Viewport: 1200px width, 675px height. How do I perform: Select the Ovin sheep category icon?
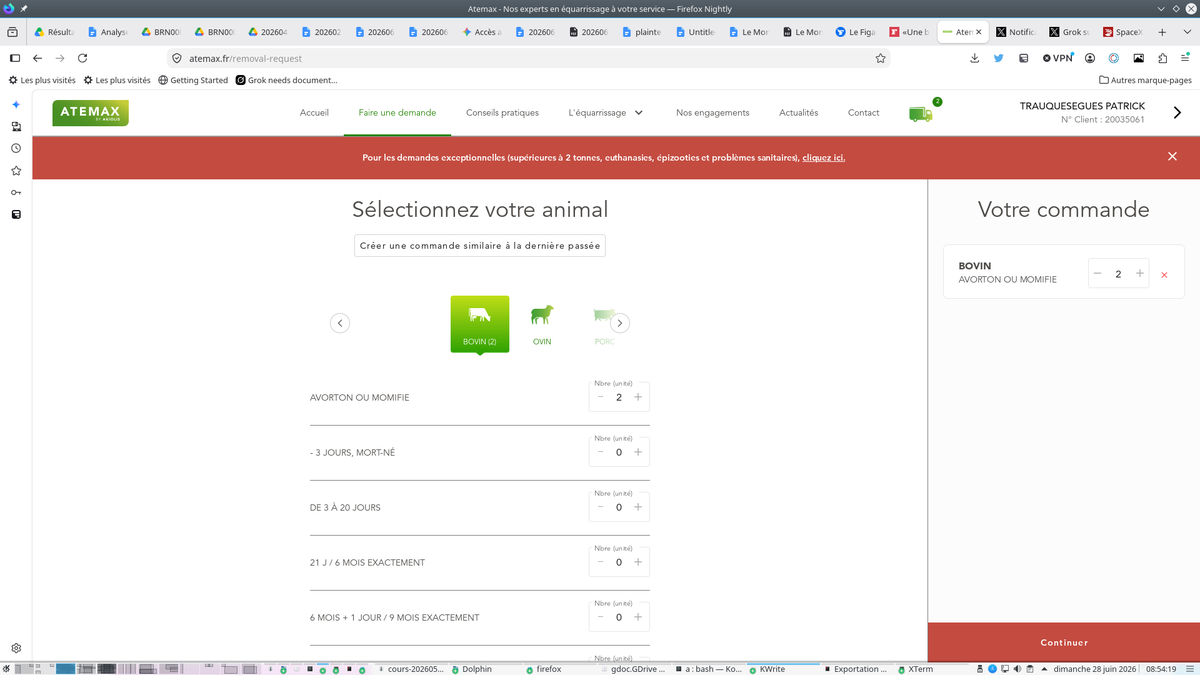542,324
